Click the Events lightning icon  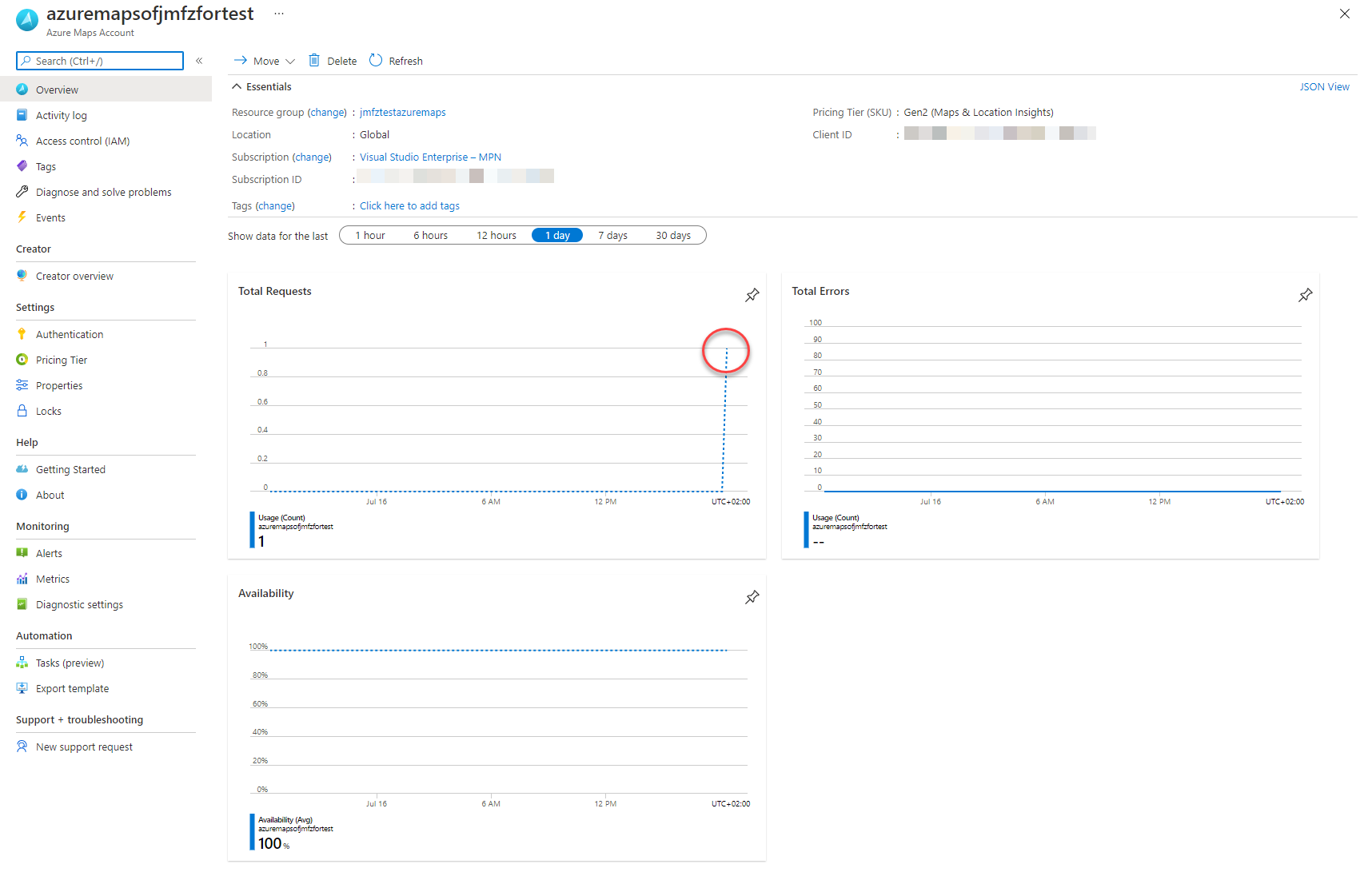pyautogui.click(x=22, y=217)
